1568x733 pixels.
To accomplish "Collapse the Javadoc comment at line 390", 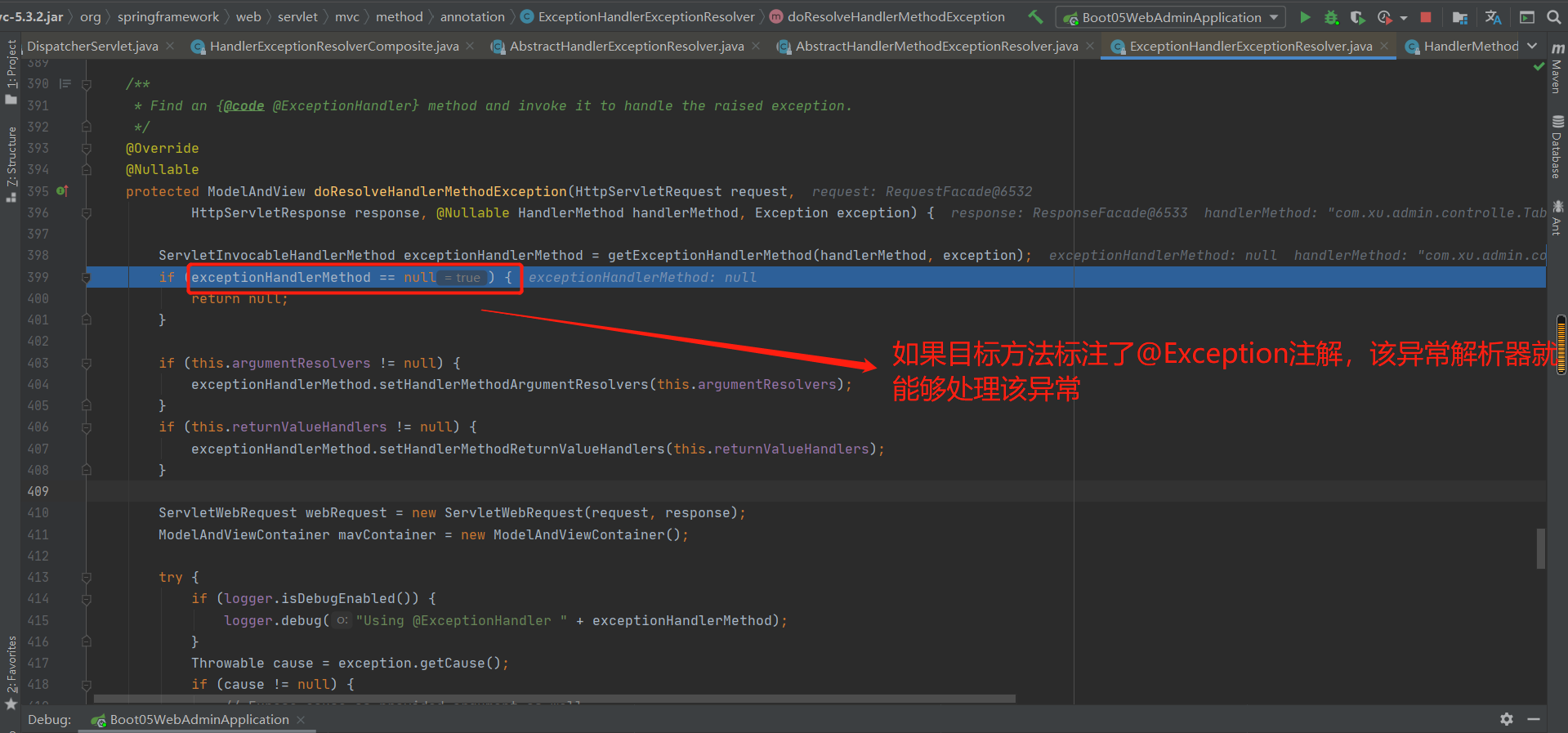I will 86,83.
